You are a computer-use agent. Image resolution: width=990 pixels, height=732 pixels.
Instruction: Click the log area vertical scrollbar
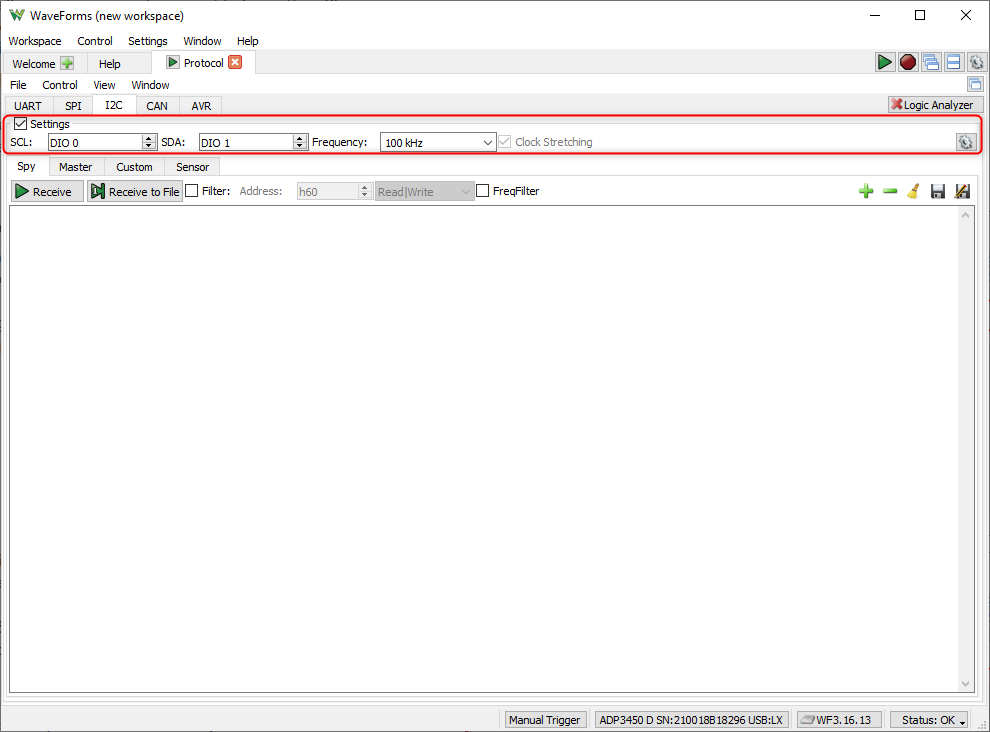pos(965,448)
